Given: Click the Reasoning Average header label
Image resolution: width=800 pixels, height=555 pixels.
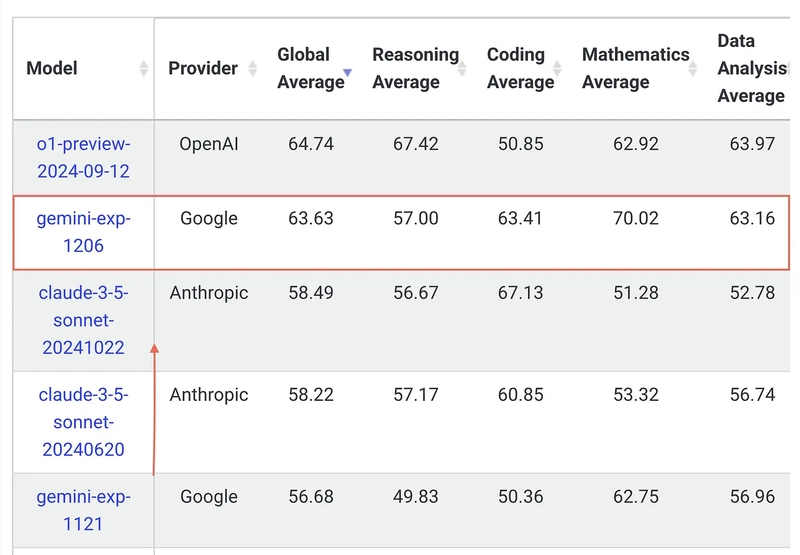Looking at the screenshot, I should click(x=415, y=68).
